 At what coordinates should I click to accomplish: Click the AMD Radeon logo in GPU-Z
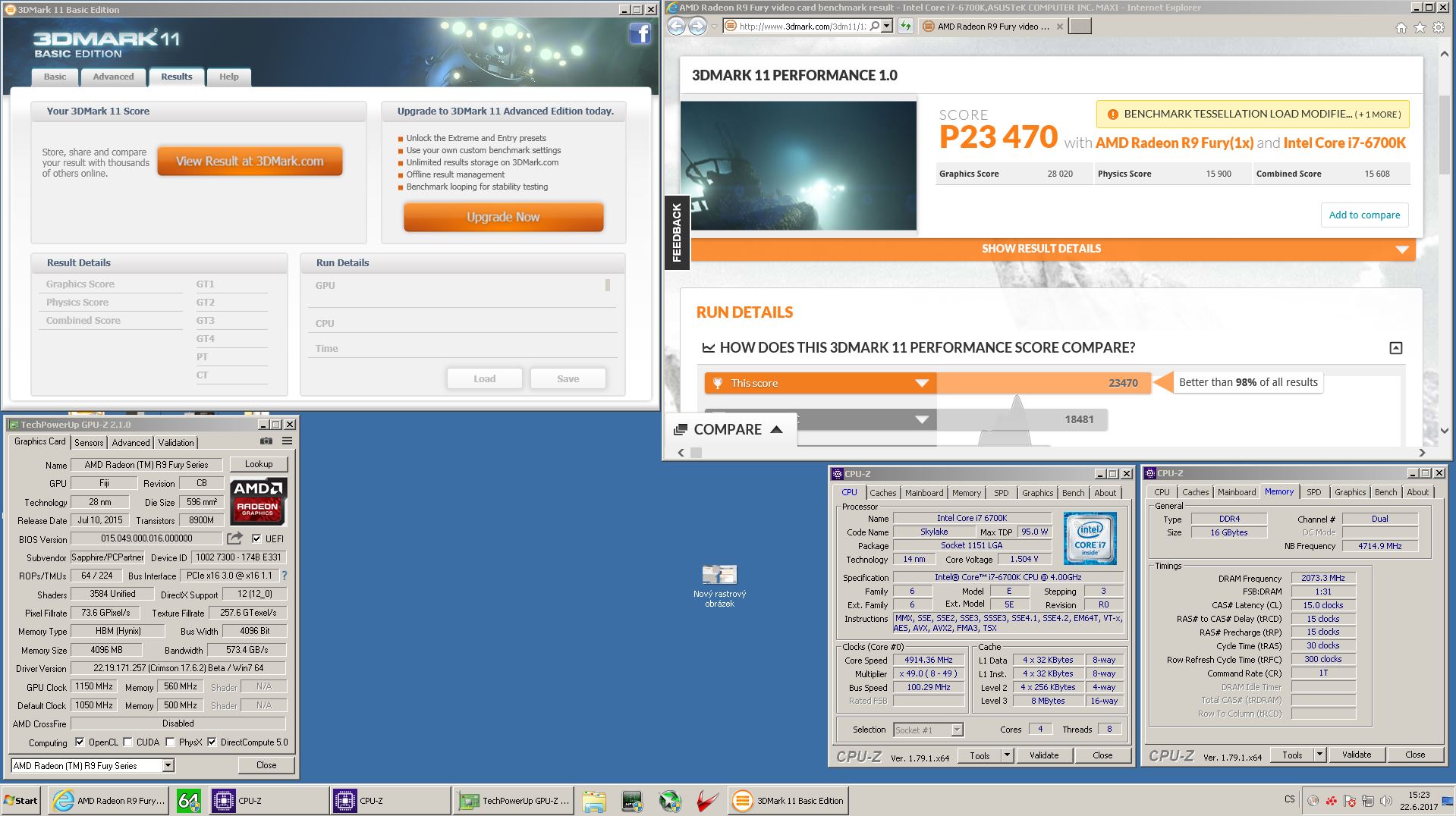258,501
